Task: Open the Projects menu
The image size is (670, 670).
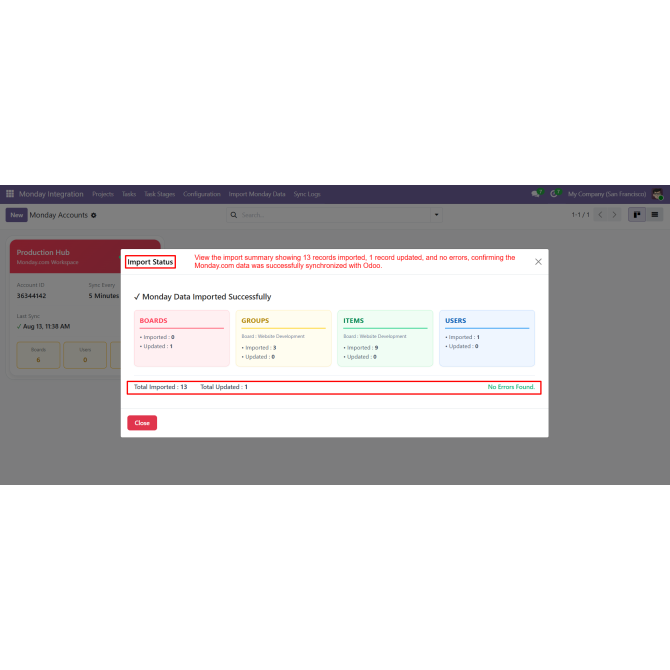Action: tap(103, 194)
